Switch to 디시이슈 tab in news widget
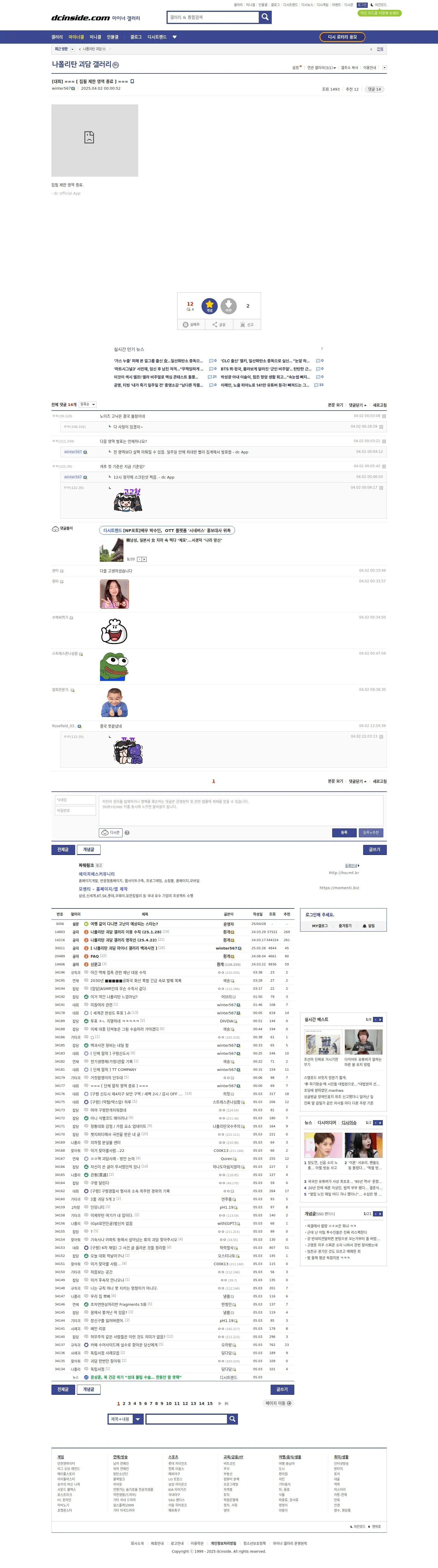This screenshot has height=1568, width=438. pyautogui.click(x=349, y=1122)
